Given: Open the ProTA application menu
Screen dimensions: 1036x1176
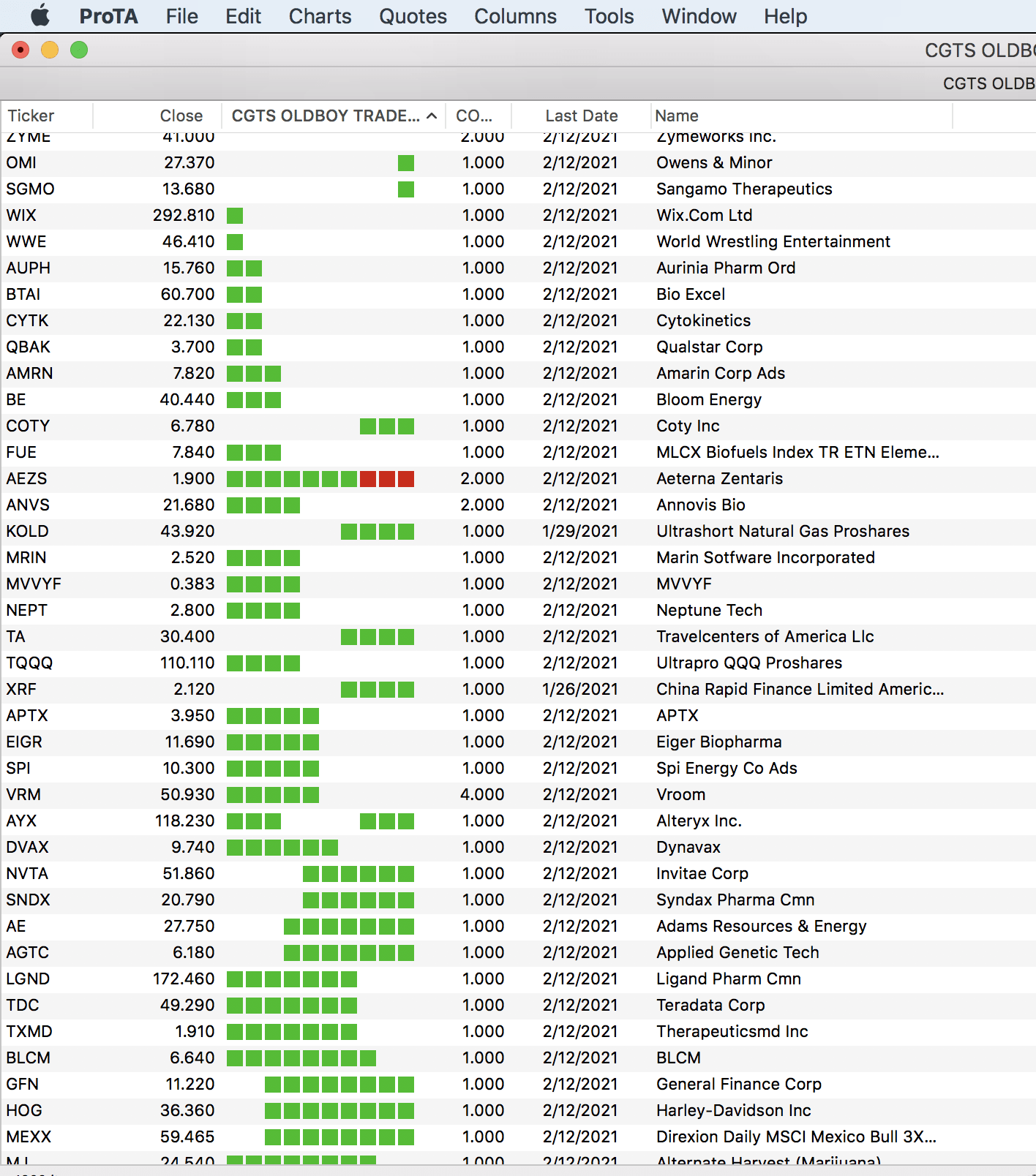Looking at the screenshot, I should point(108,16).
